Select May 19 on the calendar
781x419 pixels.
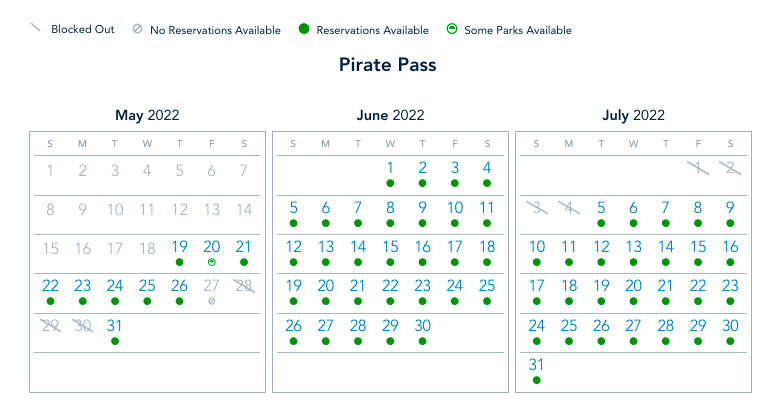coord(179,247)
